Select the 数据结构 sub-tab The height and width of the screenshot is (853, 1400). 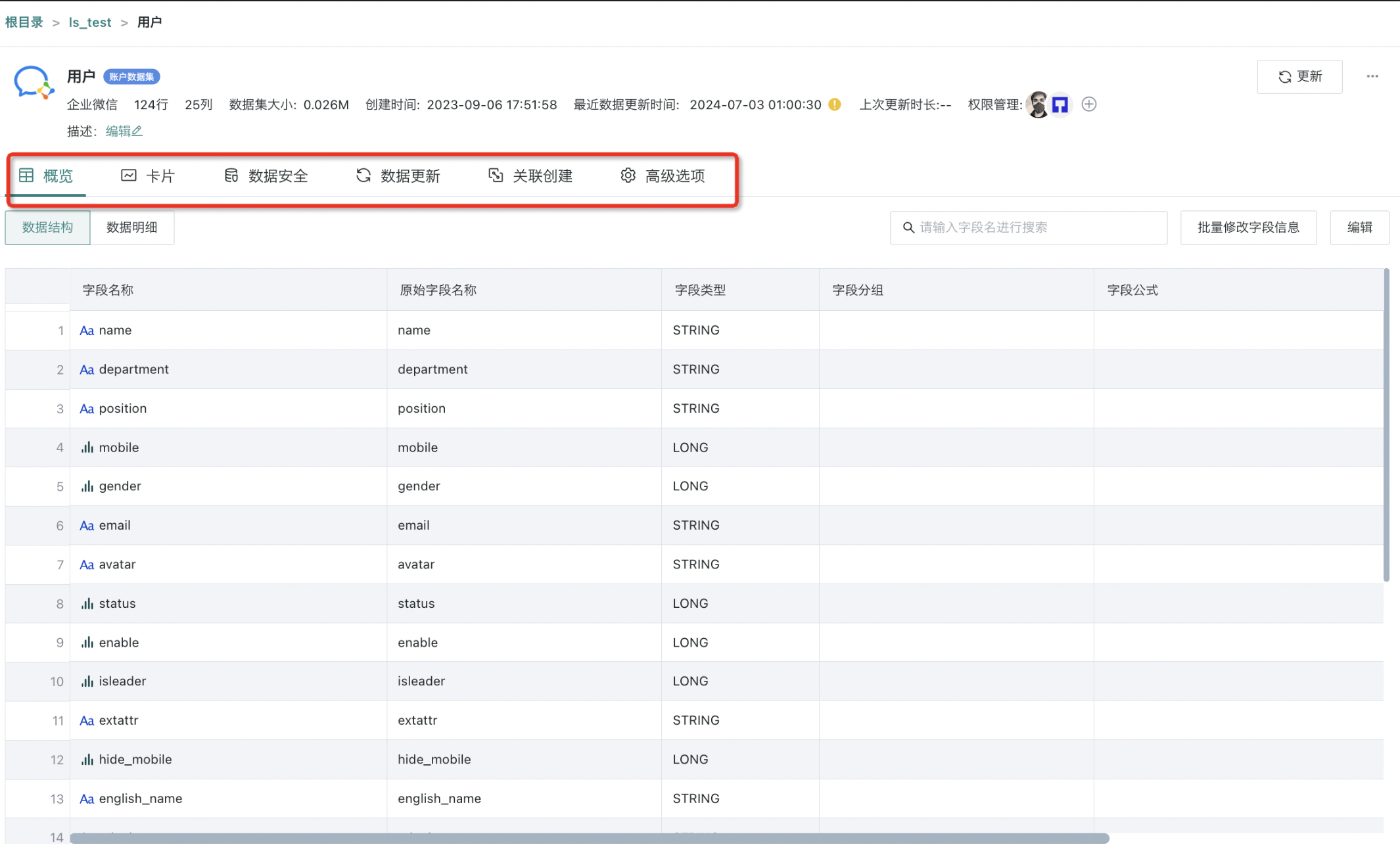[x=47, y=227]
